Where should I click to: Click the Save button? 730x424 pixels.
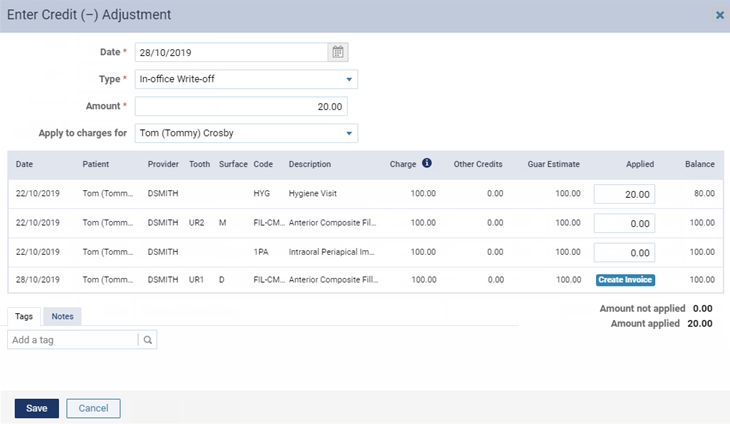point(37,408)
